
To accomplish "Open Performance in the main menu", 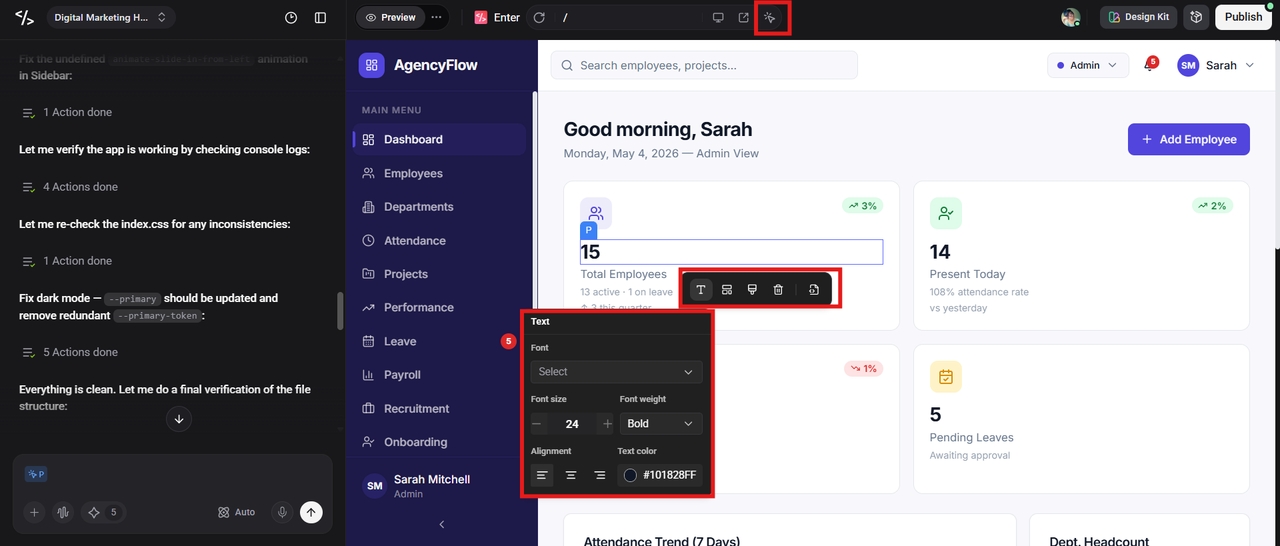I will (x=440, y=308).
